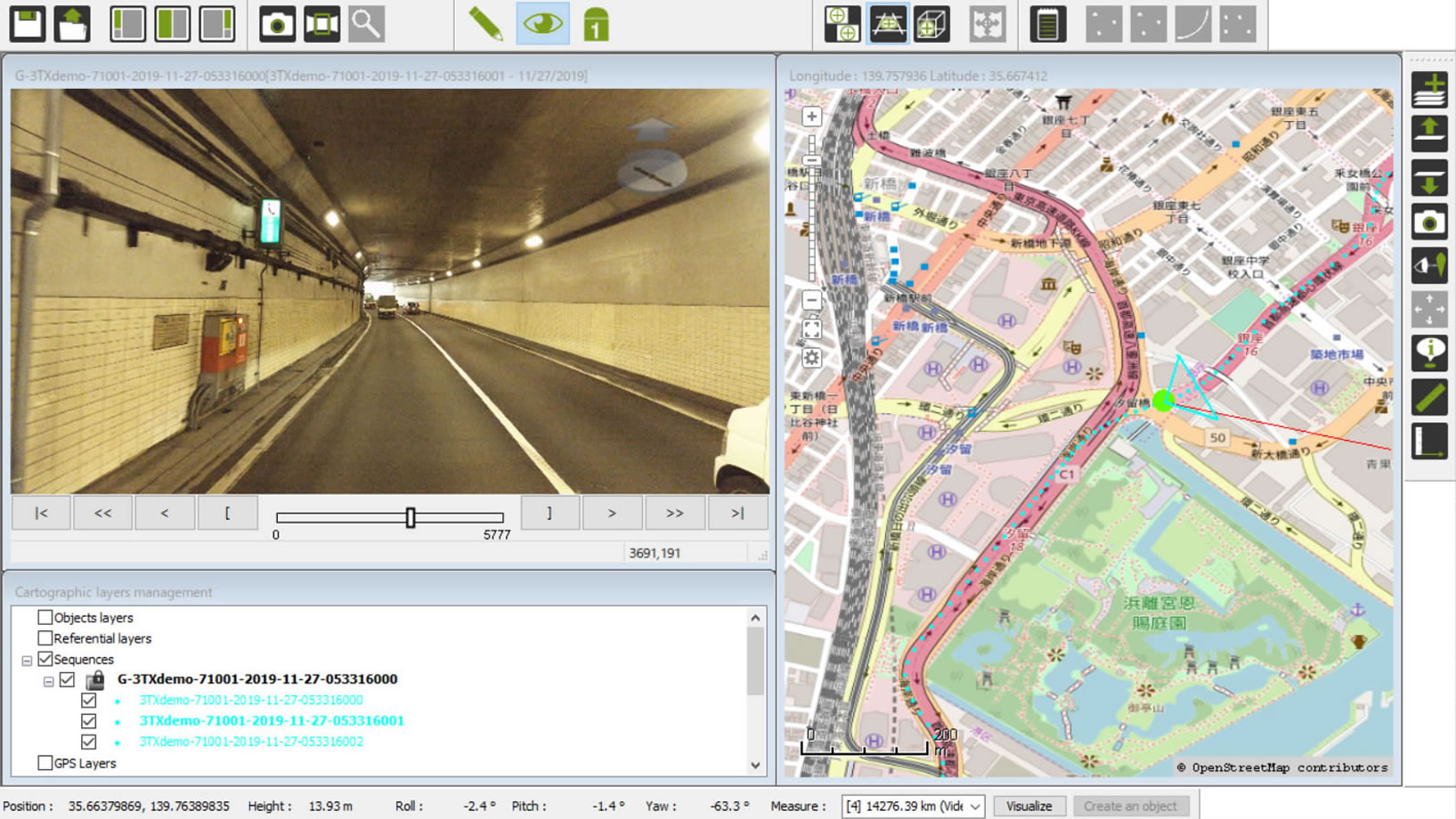The width and height of the screenshot is (1456, 819).
Task: Collapse the G-3TXdemo sequence group
Action: coord(48,681)
